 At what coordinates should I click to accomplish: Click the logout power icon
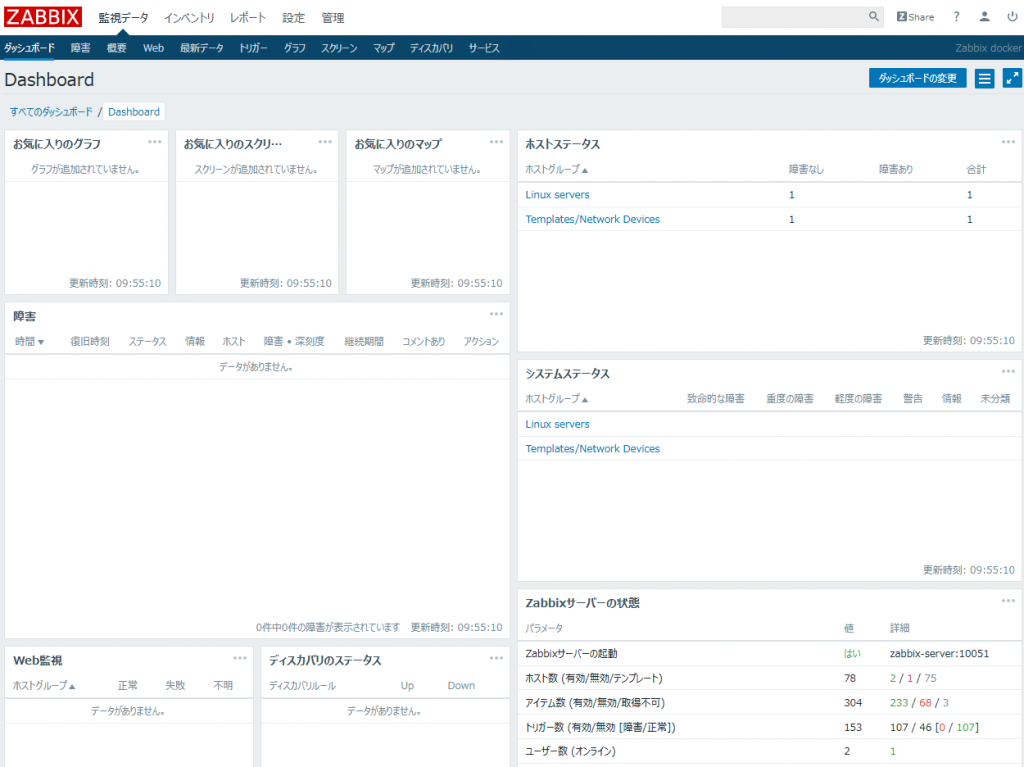tap(1012, 17)
